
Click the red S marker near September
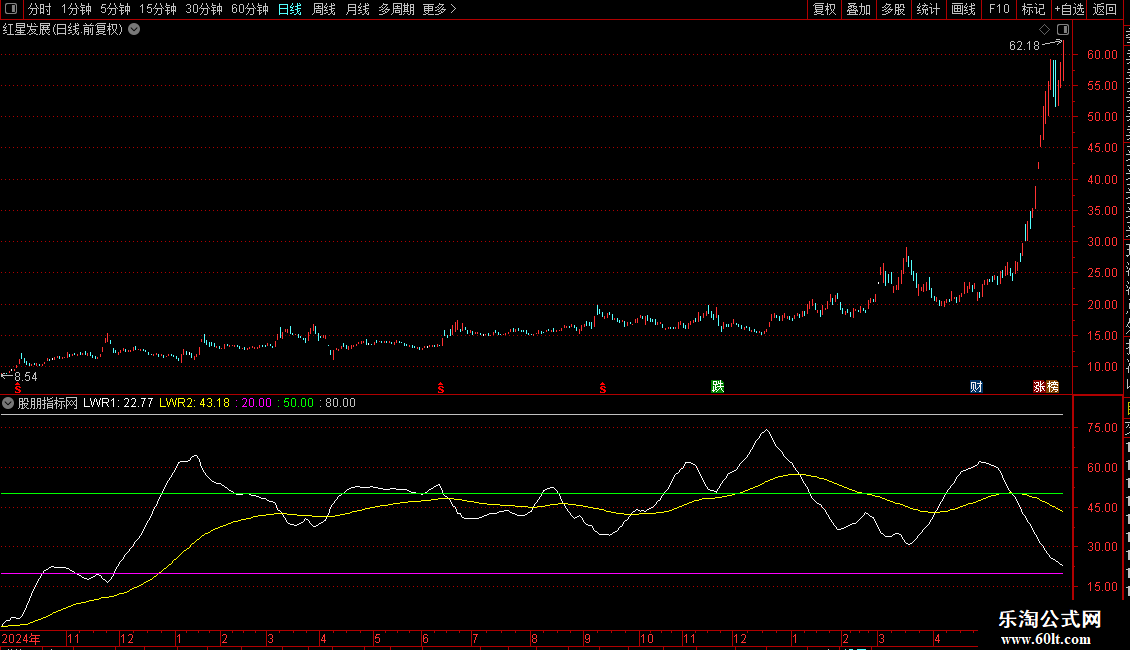click(602, 388)
